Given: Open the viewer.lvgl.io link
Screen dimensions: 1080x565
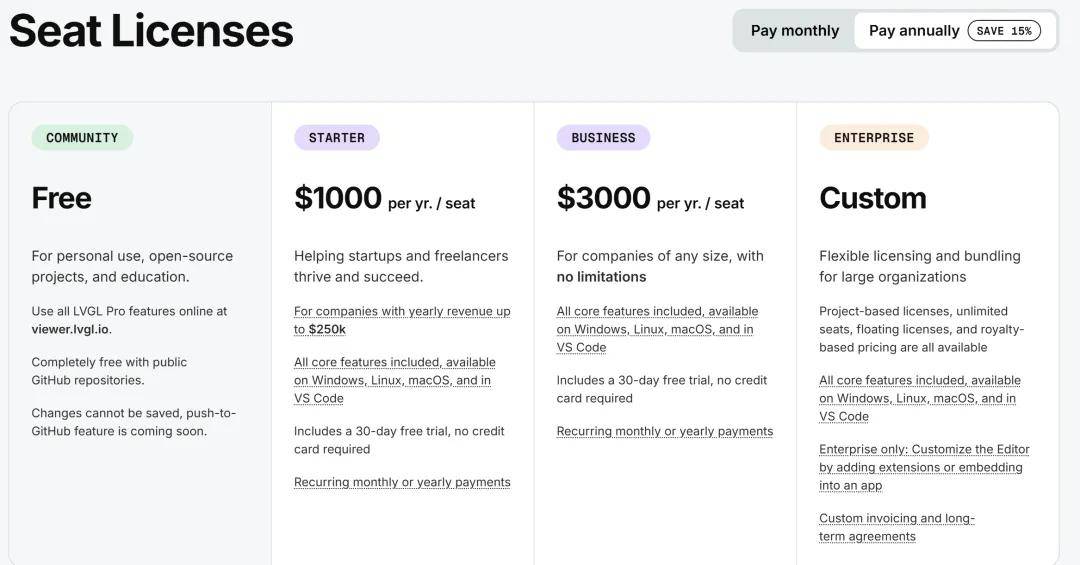Looking at the screenshot, I should (x=70, y=329).
